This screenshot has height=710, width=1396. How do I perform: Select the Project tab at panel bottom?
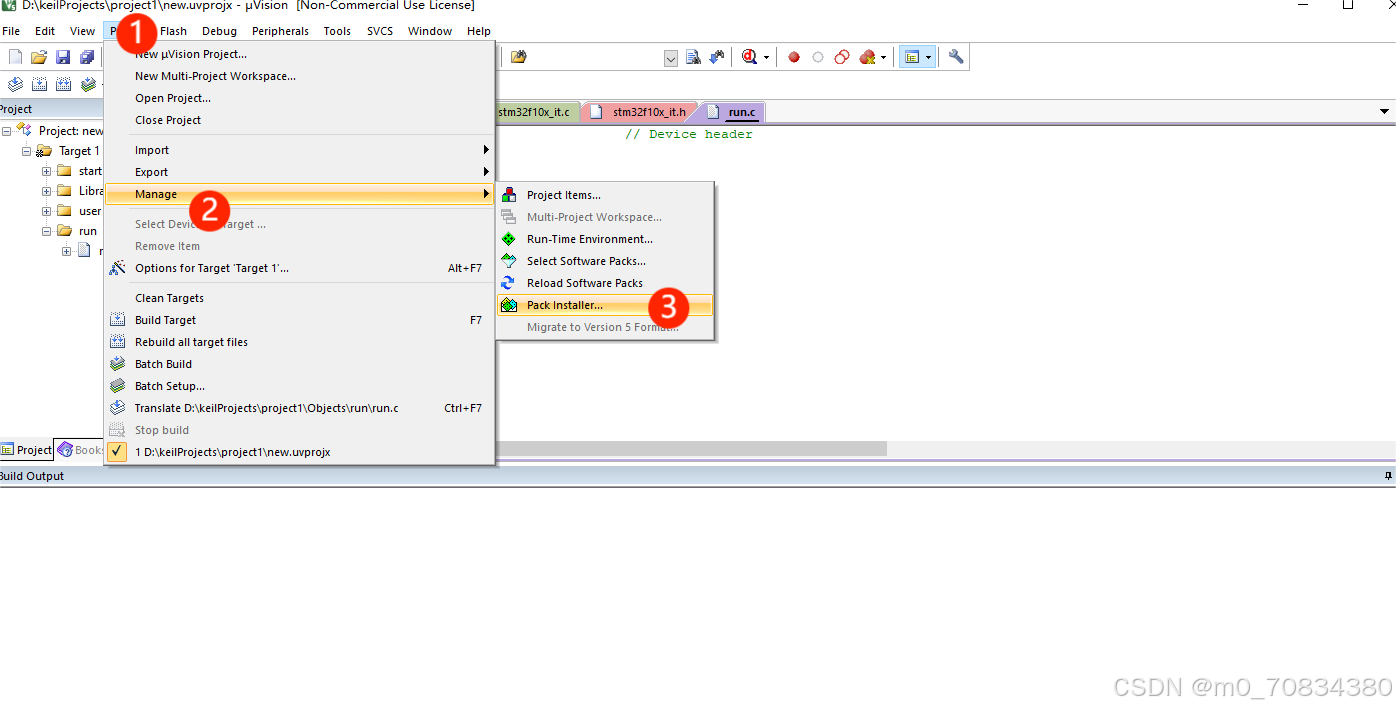(27, 450)
